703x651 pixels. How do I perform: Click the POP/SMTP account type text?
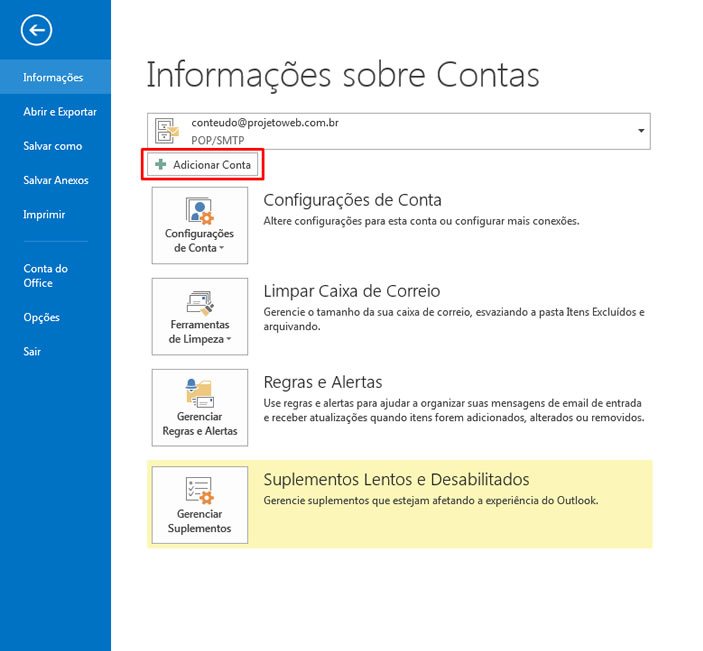(217, 140)
